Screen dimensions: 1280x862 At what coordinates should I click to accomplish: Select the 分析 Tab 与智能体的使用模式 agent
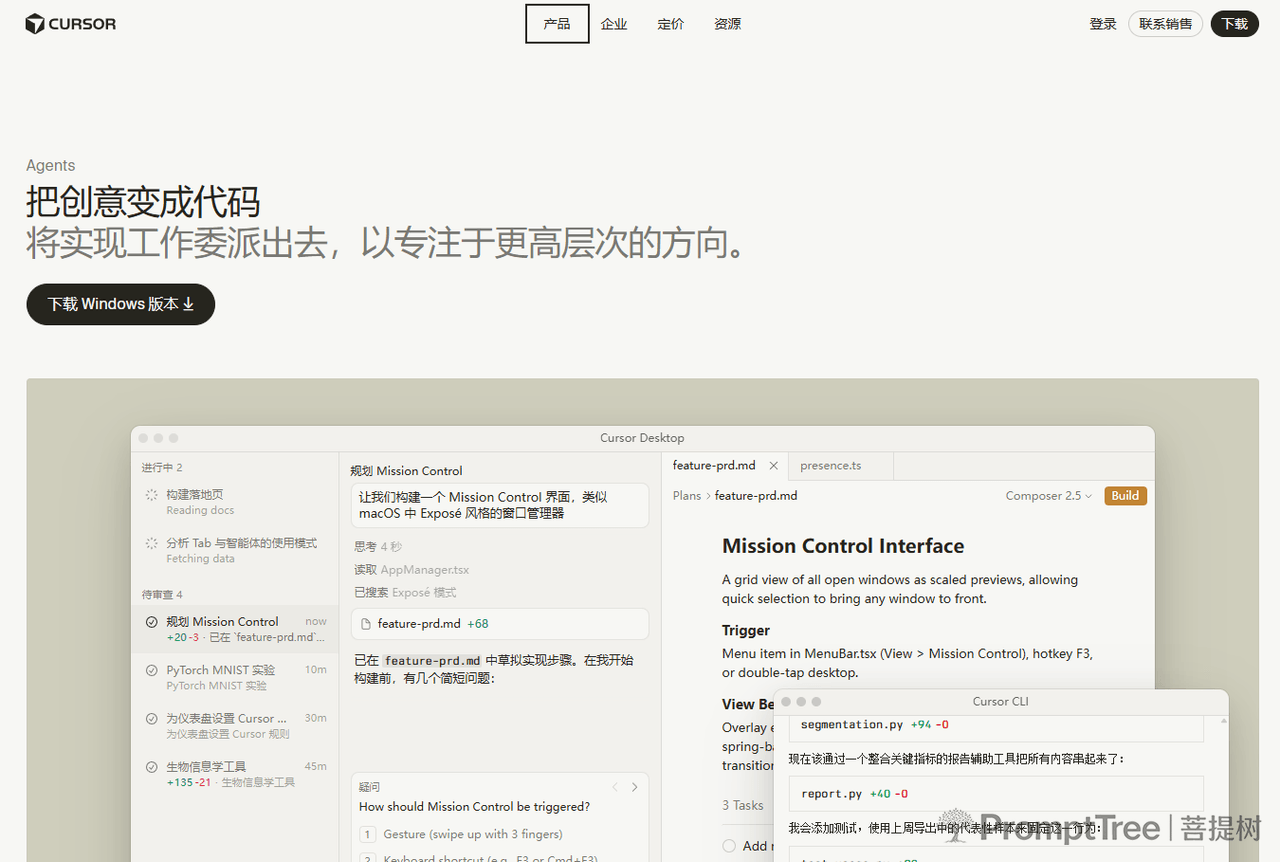235,550
